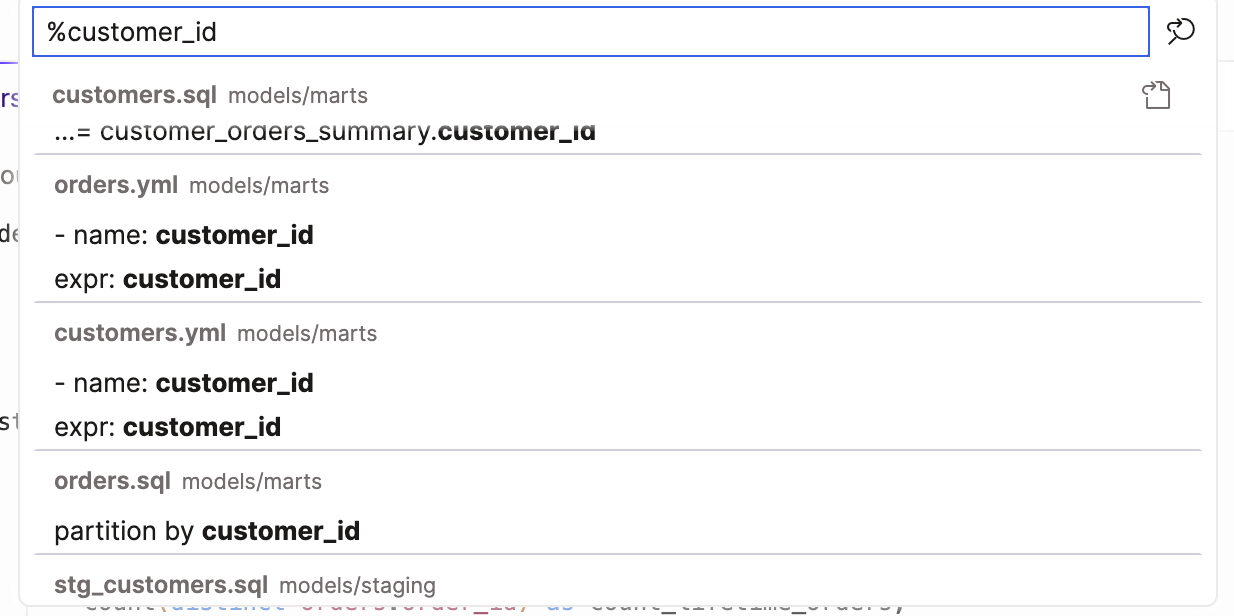The height and width of the screenshot is (616, 1234).
Task: Click the regex search icon beside the search field
Action: pyautogui.click(x=1180, y=31)
